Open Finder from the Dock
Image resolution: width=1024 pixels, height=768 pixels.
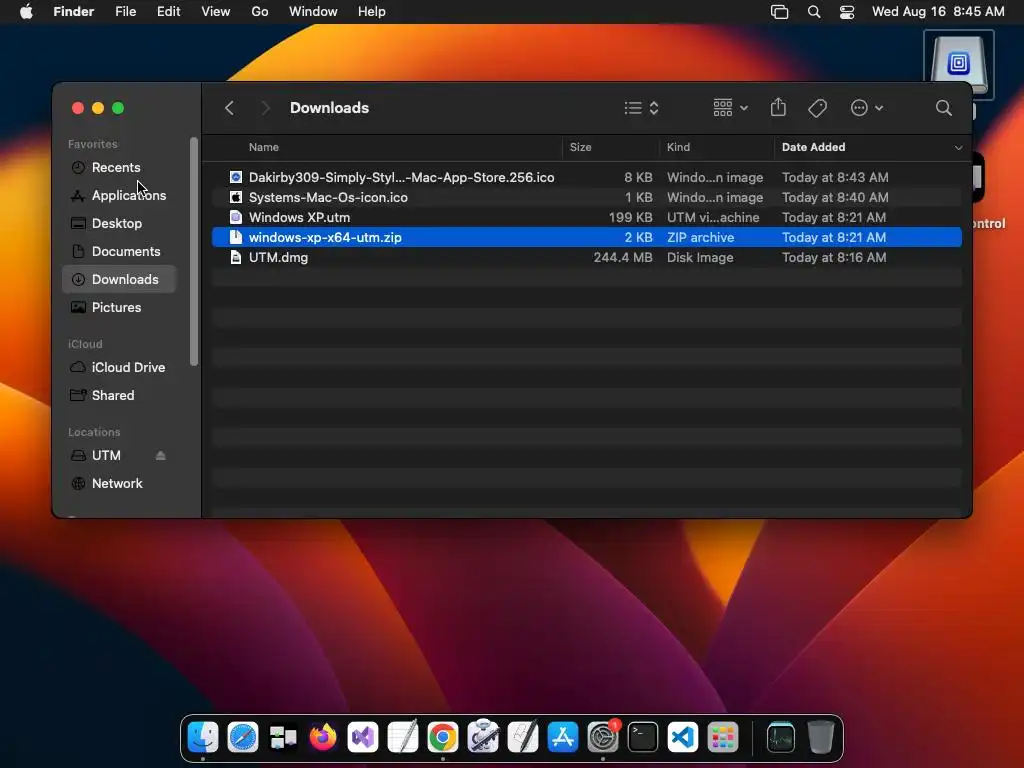[203, 737]
